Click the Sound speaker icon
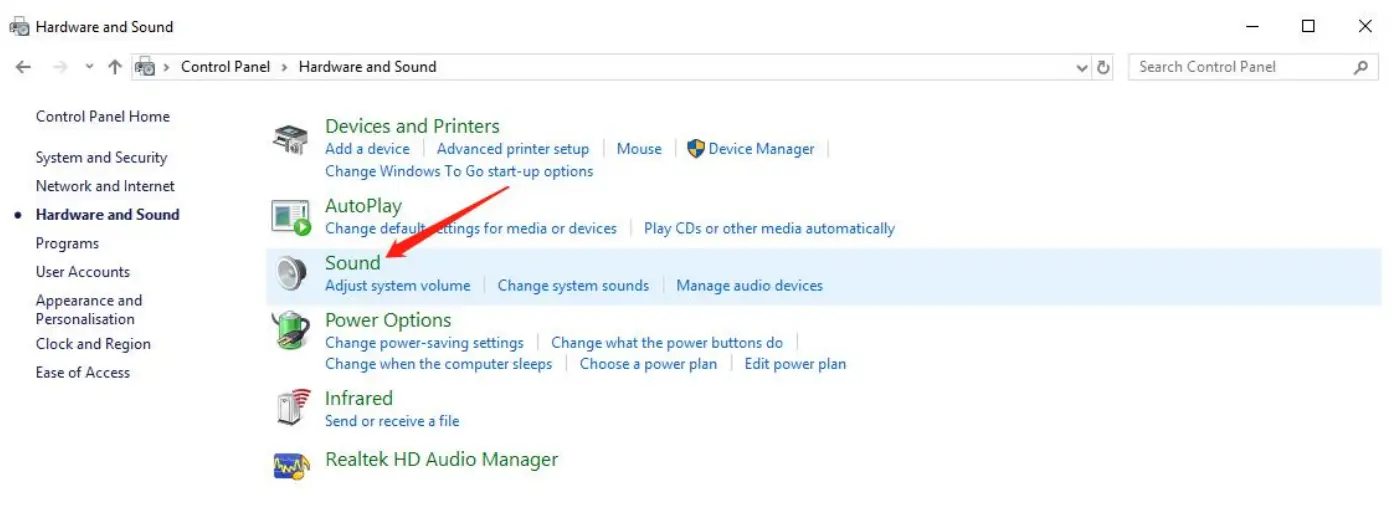Screen dimensions: 1396x522 291,273
